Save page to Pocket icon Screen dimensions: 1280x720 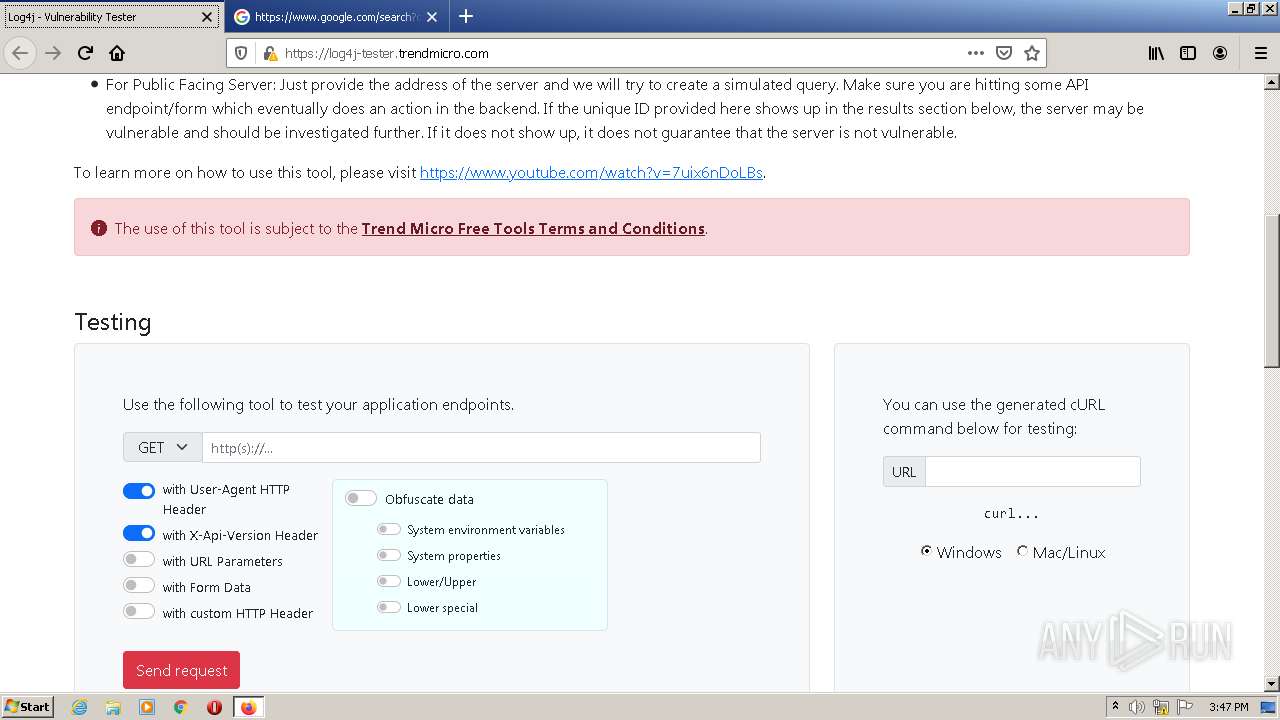[x=1004, y=53]
